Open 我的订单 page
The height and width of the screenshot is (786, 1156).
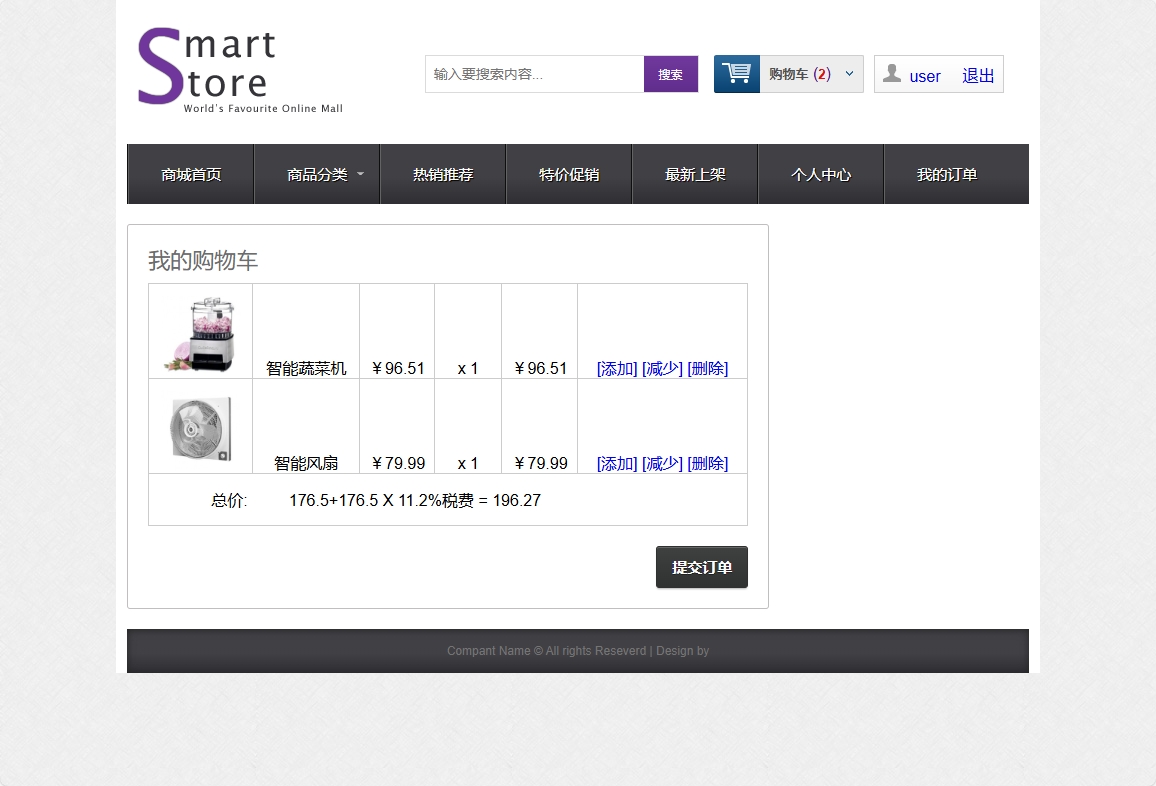point(947,175)
